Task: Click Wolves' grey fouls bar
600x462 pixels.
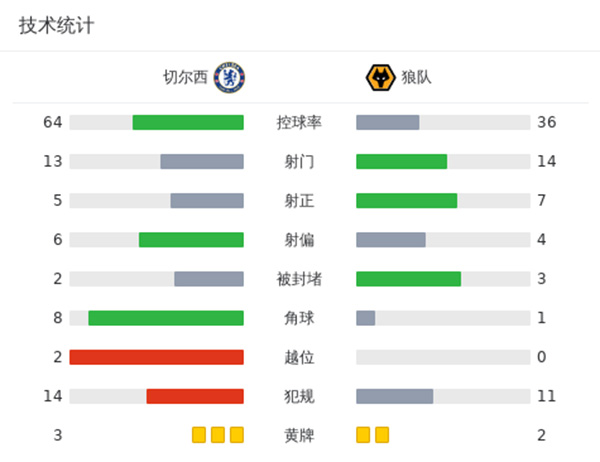Action: pyautogui.click(x=394, y=396)
